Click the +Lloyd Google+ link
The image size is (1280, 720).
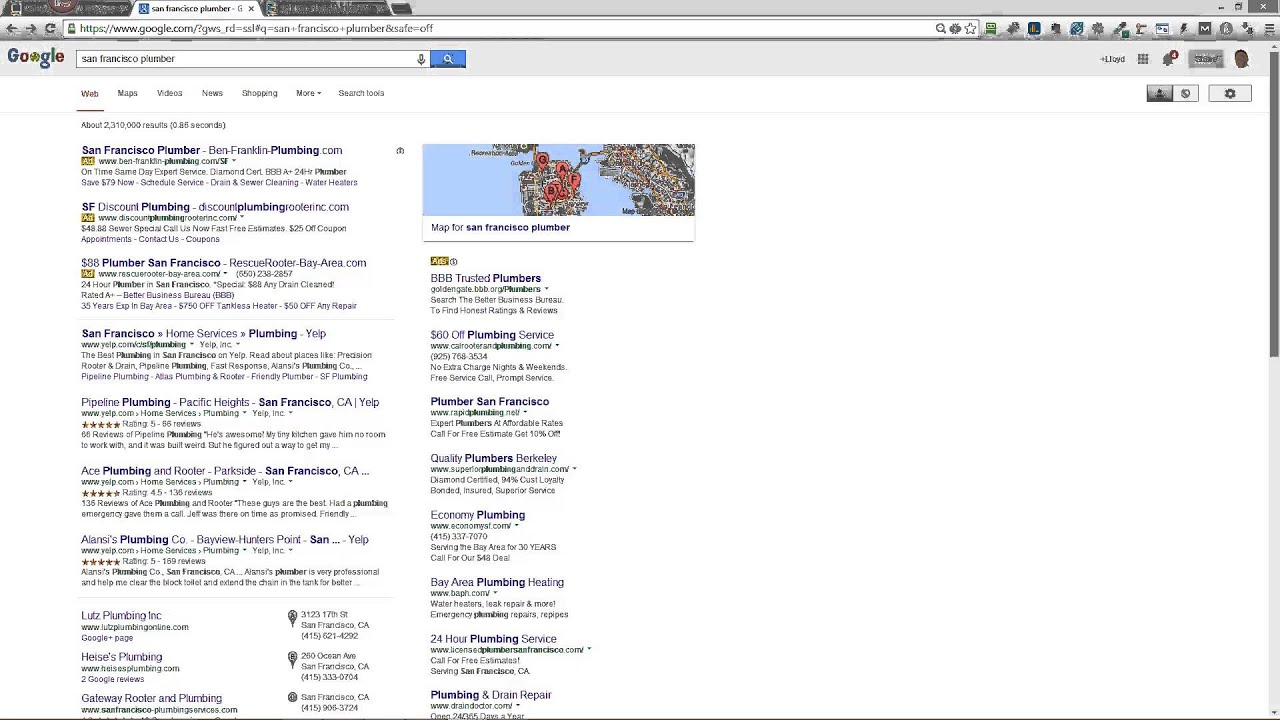pyautogui.click(x=1112, y=59)
